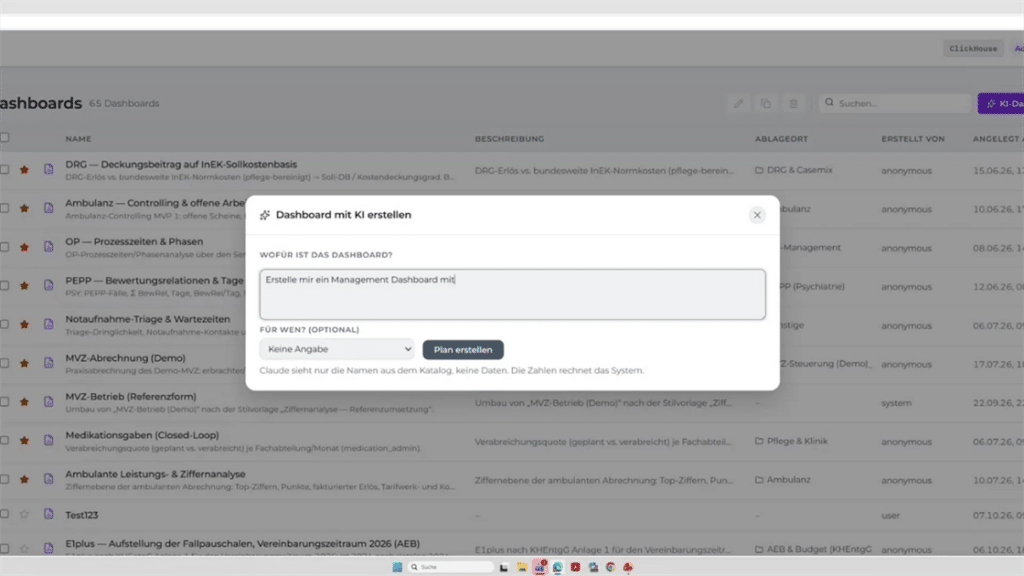Check the DRG Deckungsbeitrag row checkbox
1024x576 pixels.
[x=5, y=170]
